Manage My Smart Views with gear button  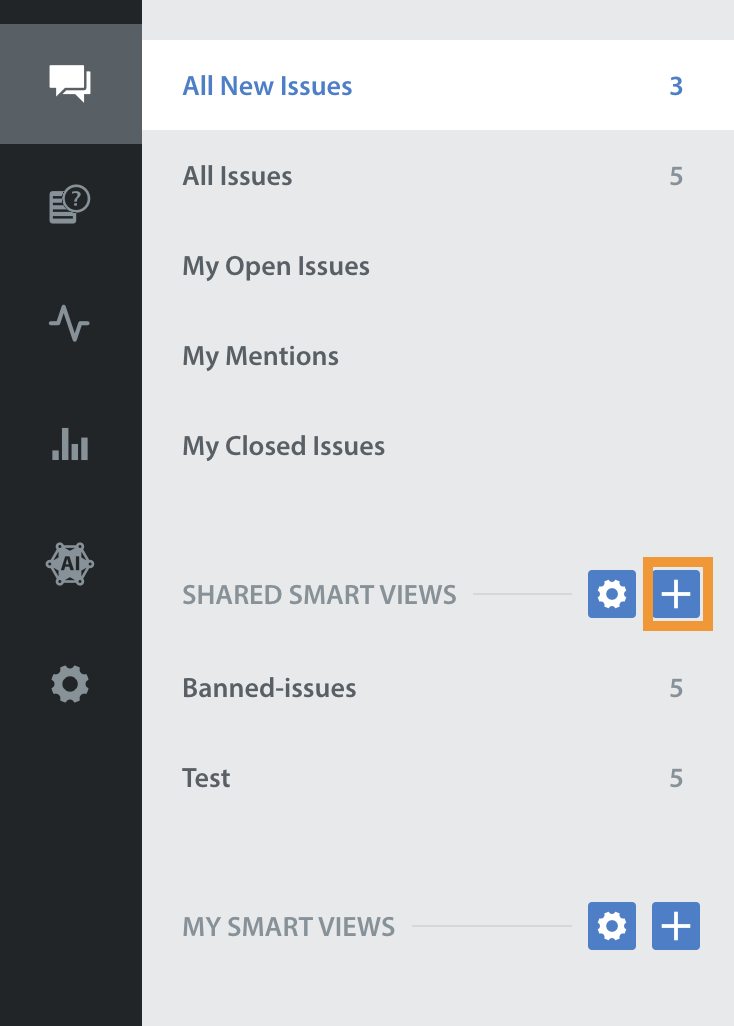coord(612,926)
